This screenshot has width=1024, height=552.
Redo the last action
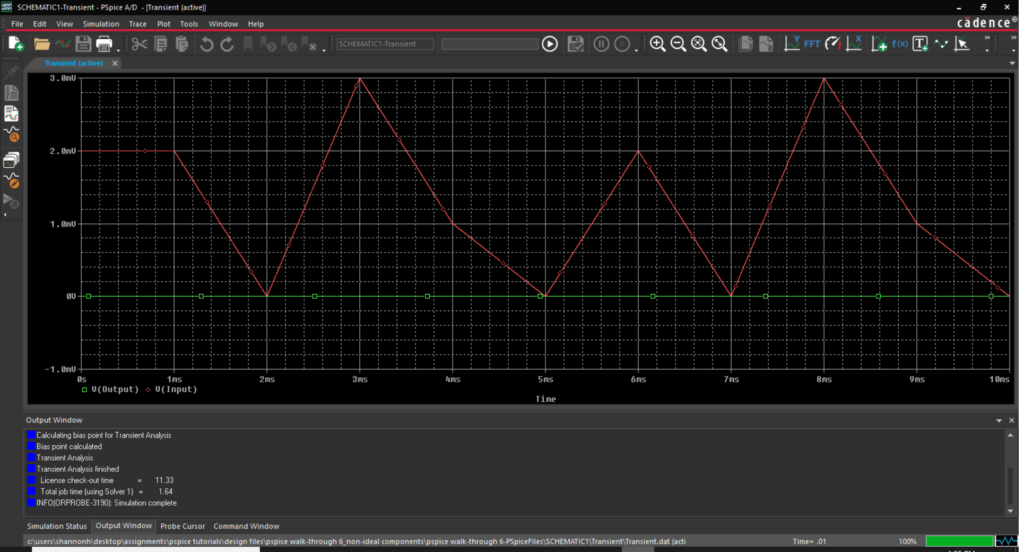(x=227, y=44)
